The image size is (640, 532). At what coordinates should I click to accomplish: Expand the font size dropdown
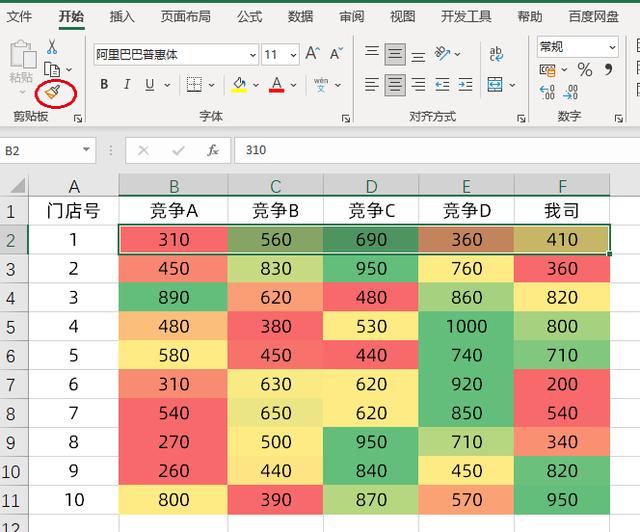click(x=293, y=55)
